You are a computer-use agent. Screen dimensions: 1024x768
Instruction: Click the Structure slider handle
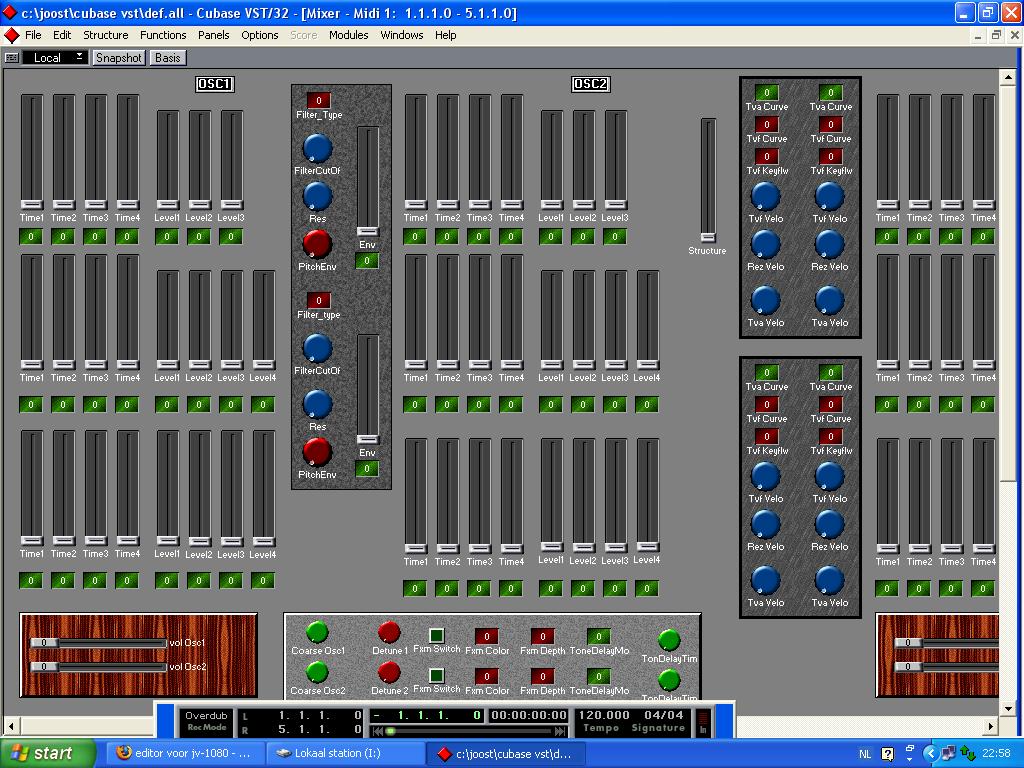click(x=708, y=237)
